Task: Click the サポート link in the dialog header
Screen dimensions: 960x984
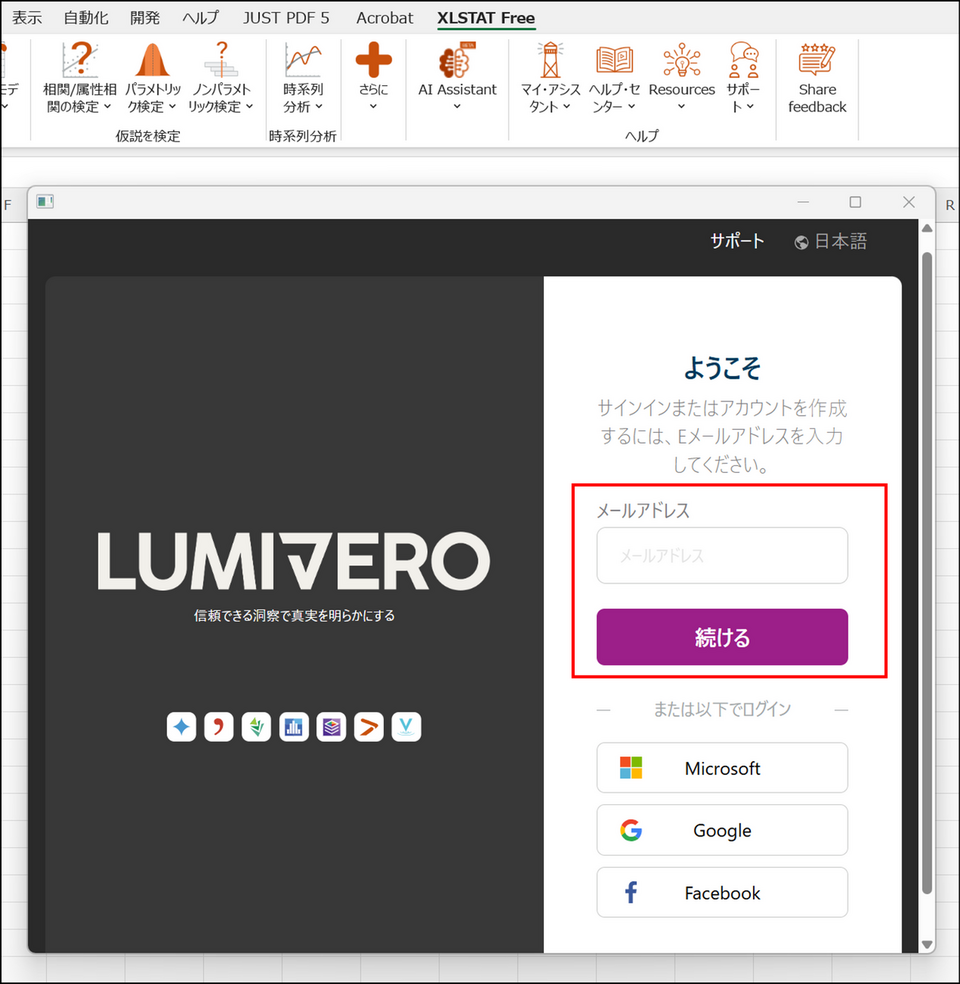Action: (x=737, y=241)
